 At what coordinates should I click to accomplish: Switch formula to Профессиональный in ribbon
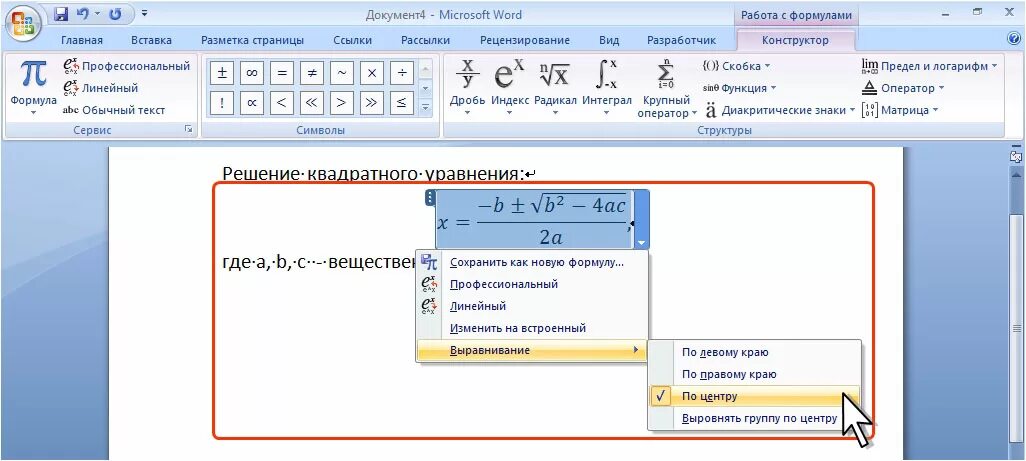click(126, 66)
